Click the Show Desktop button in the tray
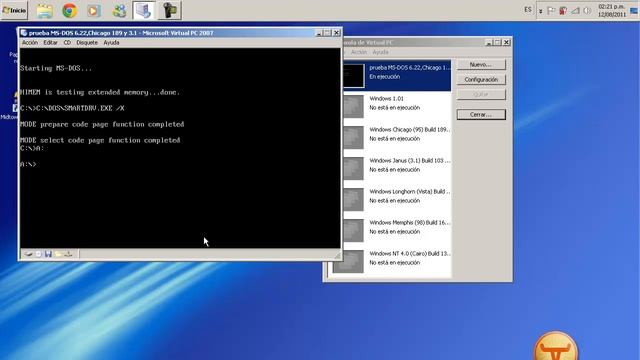 [x=634, y=11]
